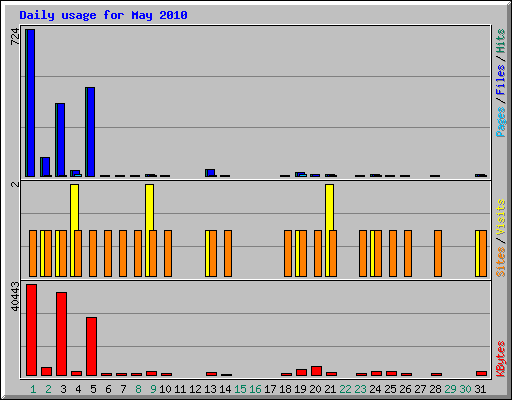Select the blue Files bar for day 3
512x400 pixels.
tap(61, 140)
